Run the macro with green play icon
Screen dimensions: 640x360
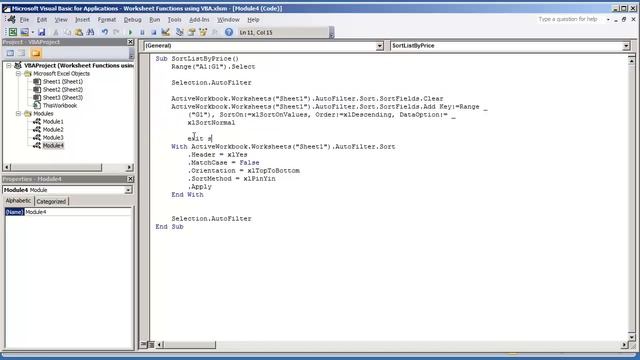(x=130, y=32)
